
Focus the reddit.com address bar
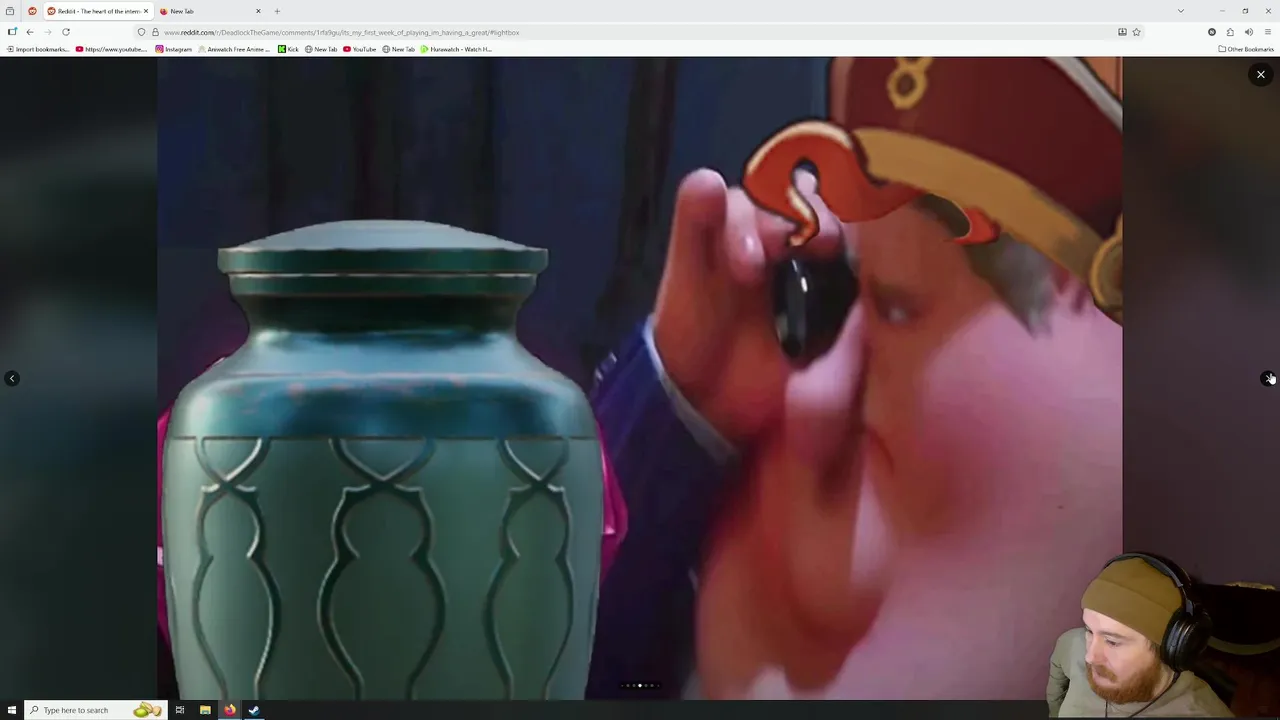pyautogui.click(x=640, y=32)
